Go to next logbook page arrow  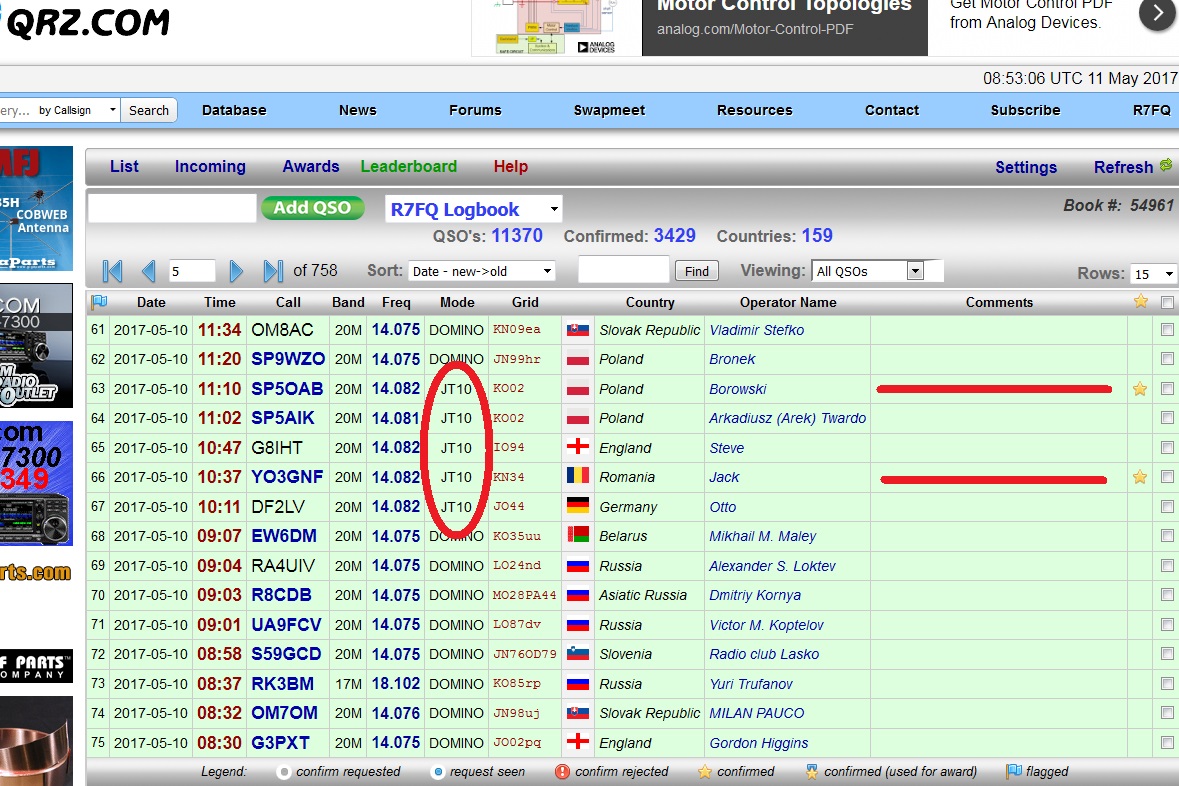click(x=237, y=271)
